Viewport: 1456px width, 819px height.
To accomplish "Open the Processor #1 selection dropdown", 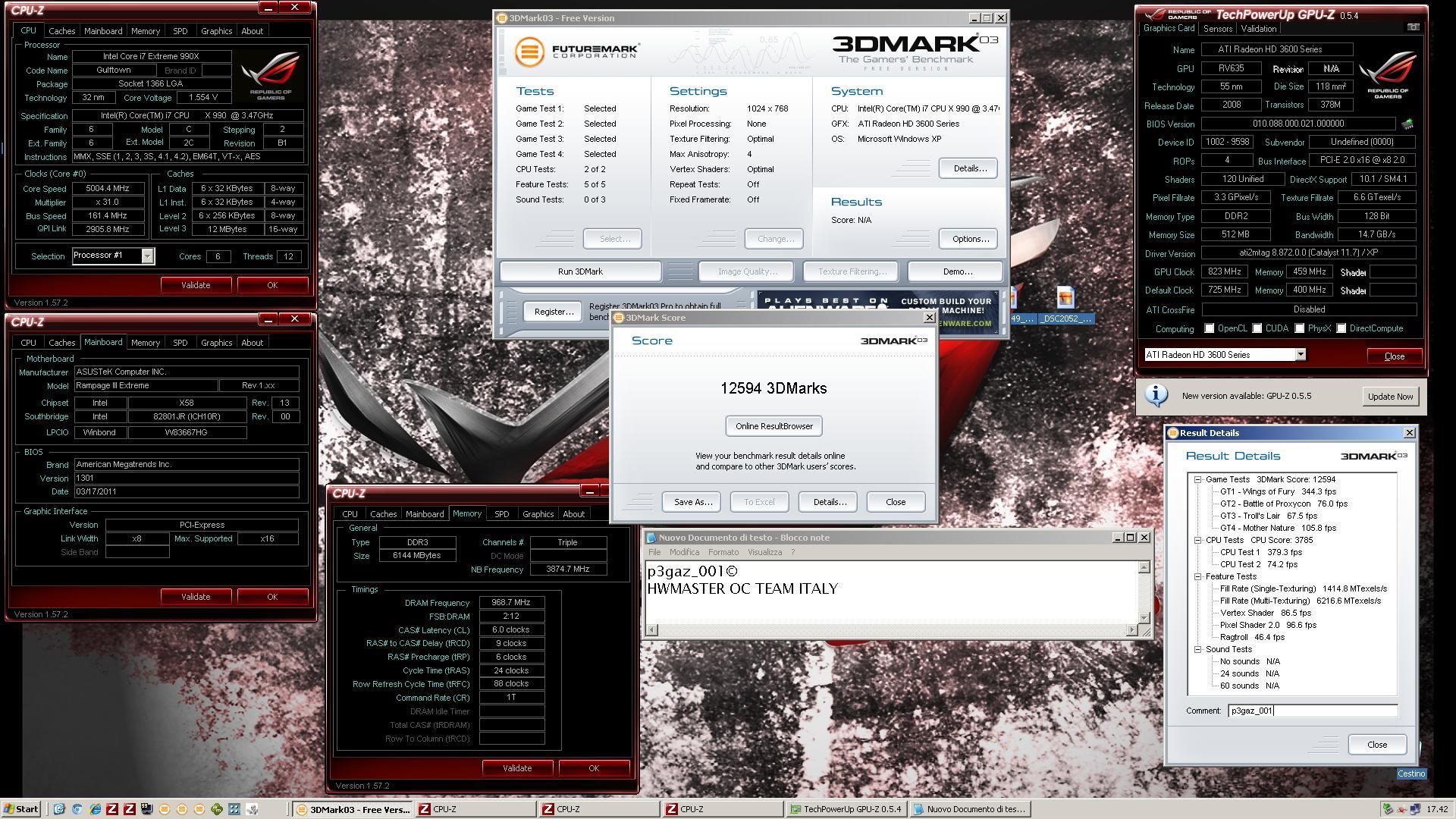I will point(147,256).
